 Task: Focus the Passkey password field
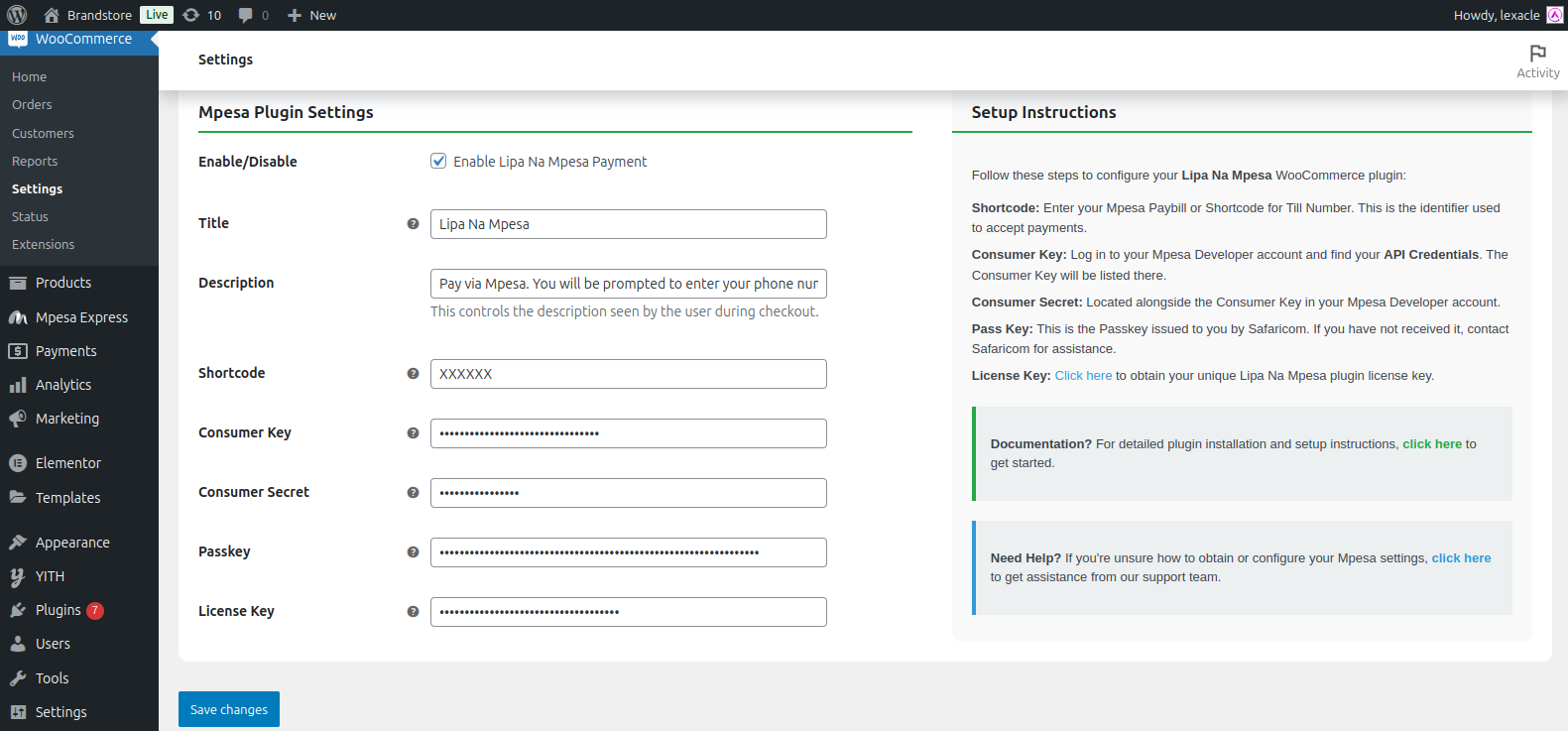(628, 552)
